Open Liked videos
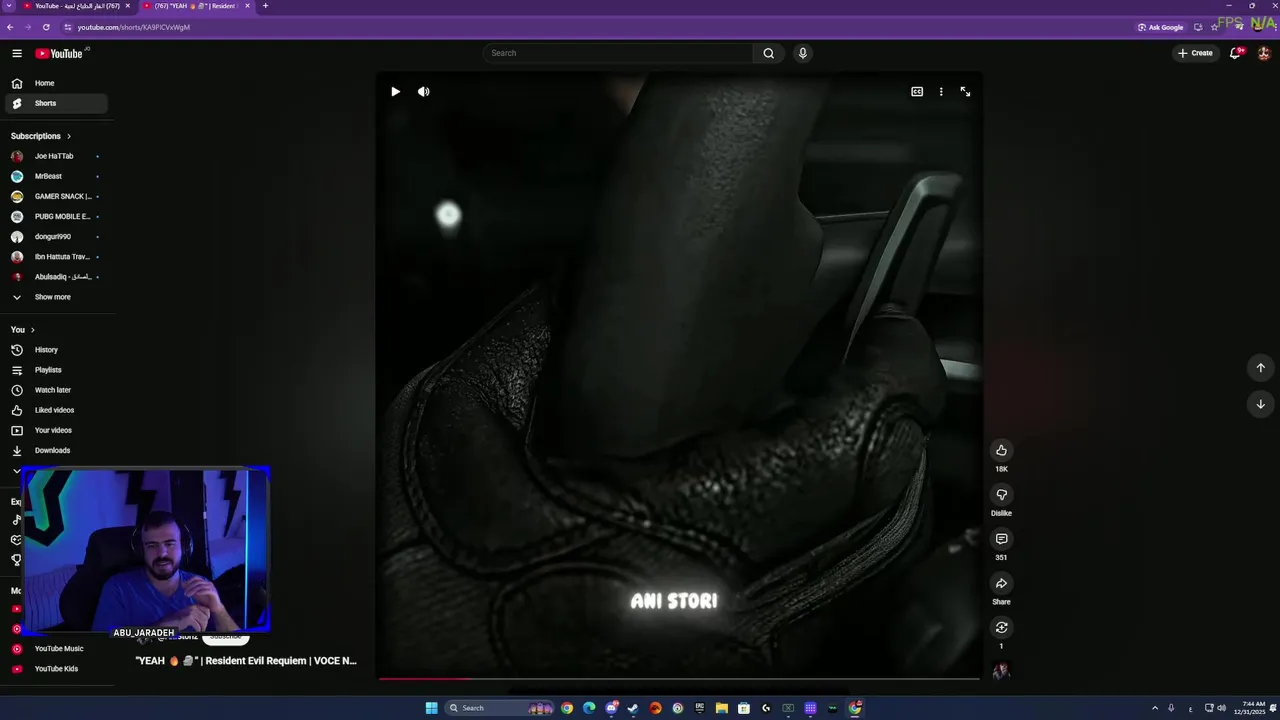1280x720 pixels. (56, 410)
